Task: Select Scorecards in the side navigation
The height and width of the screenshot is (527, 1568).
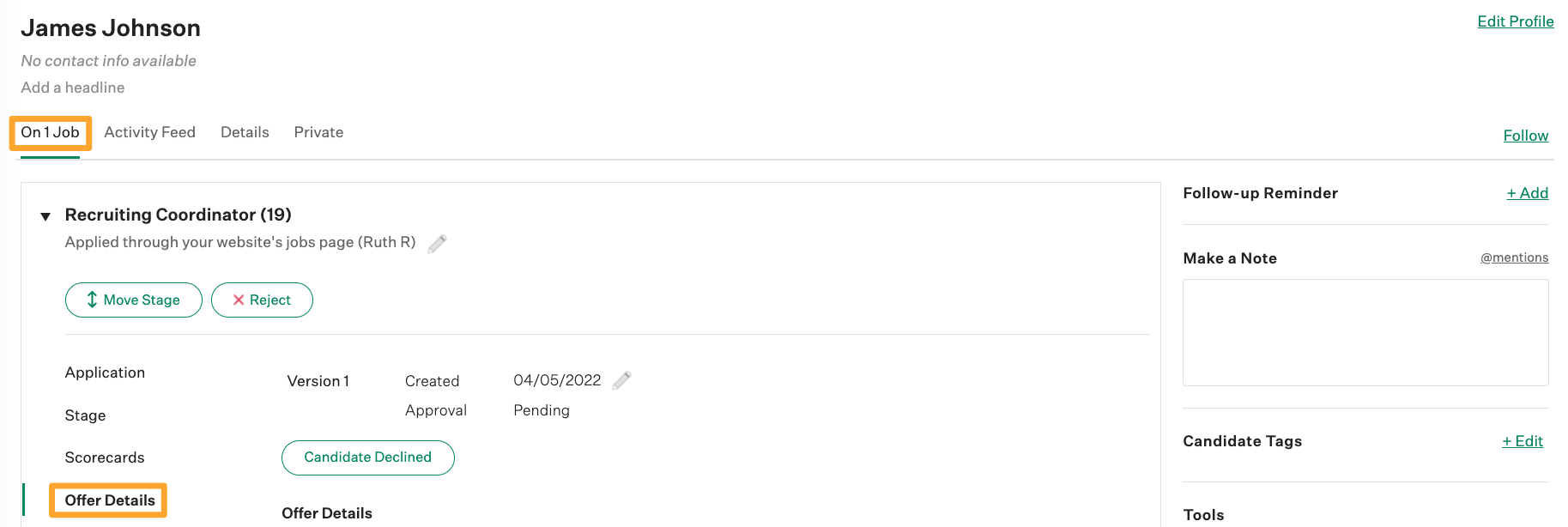Action: tap(105, 457)
